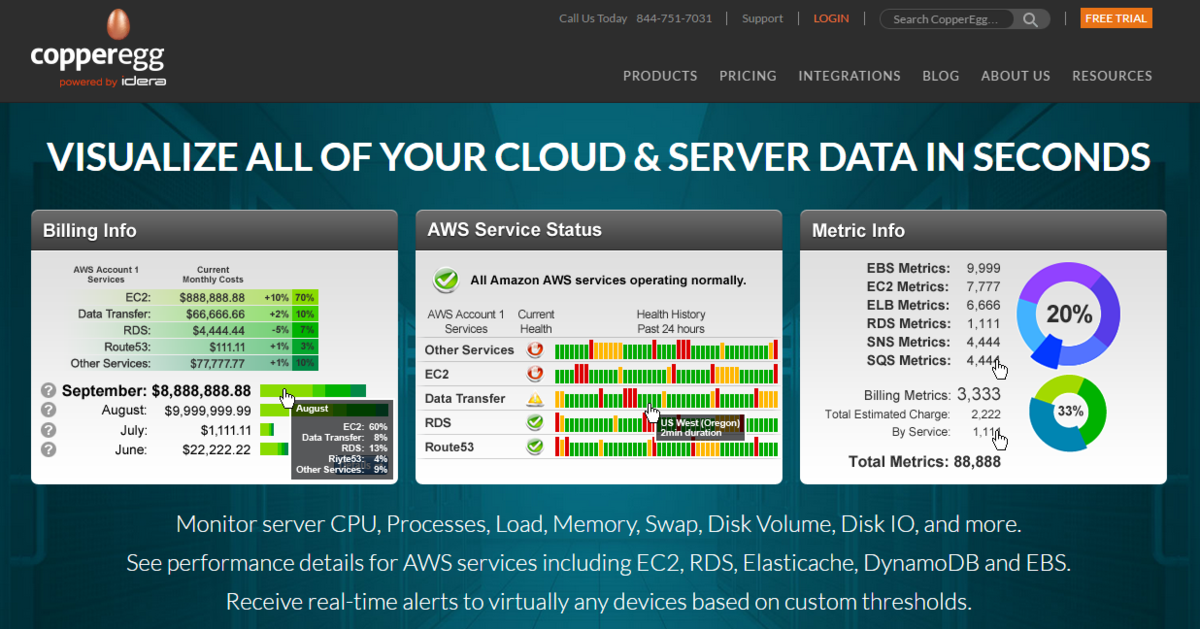1200x629 pixels.
Task: Click EC2 cost $888,888.88
Action: (212, 298)
